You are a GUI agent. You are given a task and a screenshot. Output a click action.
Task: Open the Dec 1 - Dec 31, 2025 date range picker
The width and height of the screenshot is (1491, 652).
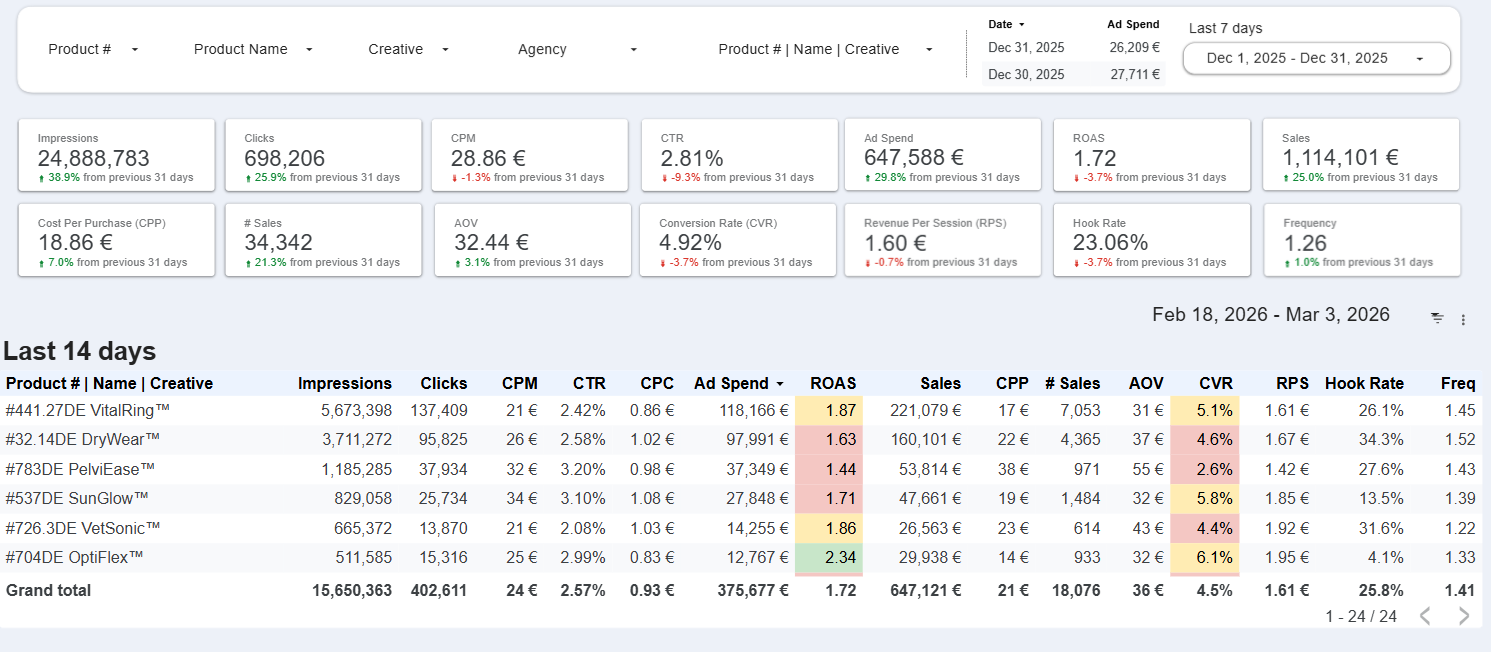coord(1316,58)
